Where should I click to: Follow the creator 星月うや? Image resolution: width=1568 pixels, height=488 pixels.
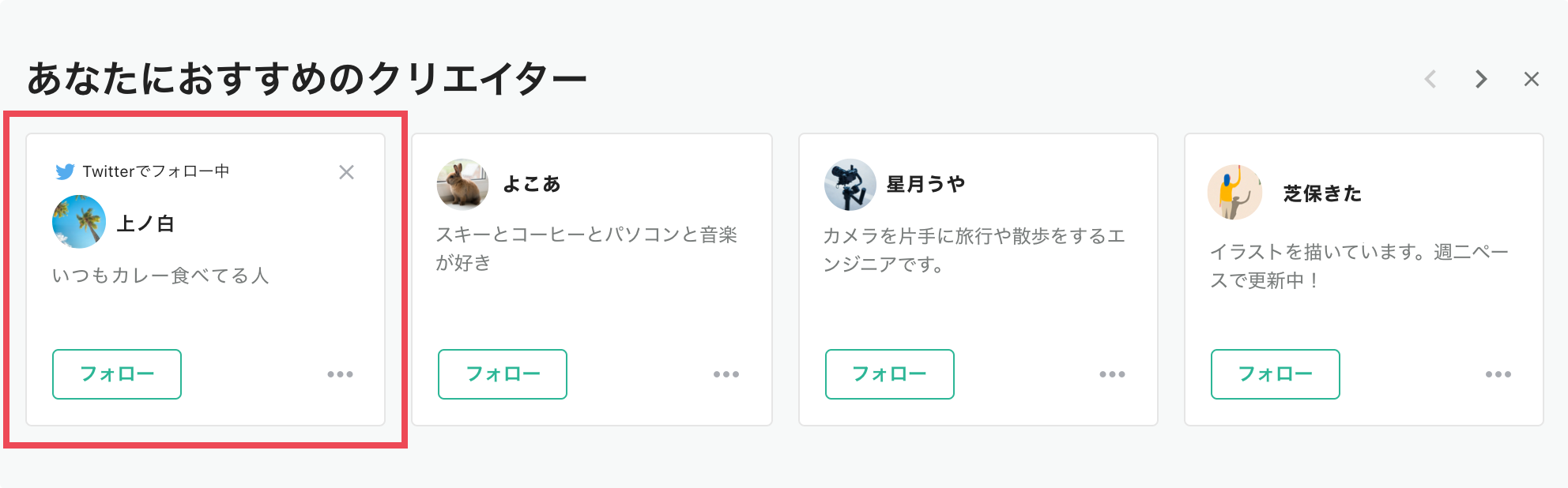(x=890, y=374)
